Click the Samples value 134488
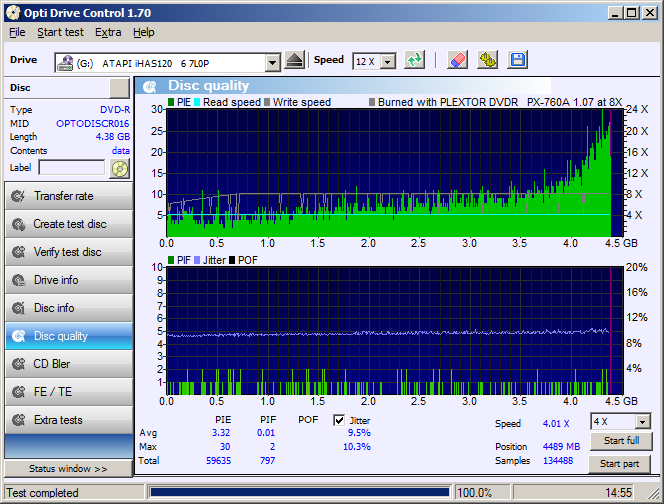Screen dimensions: 664x504 click(558, 460)
